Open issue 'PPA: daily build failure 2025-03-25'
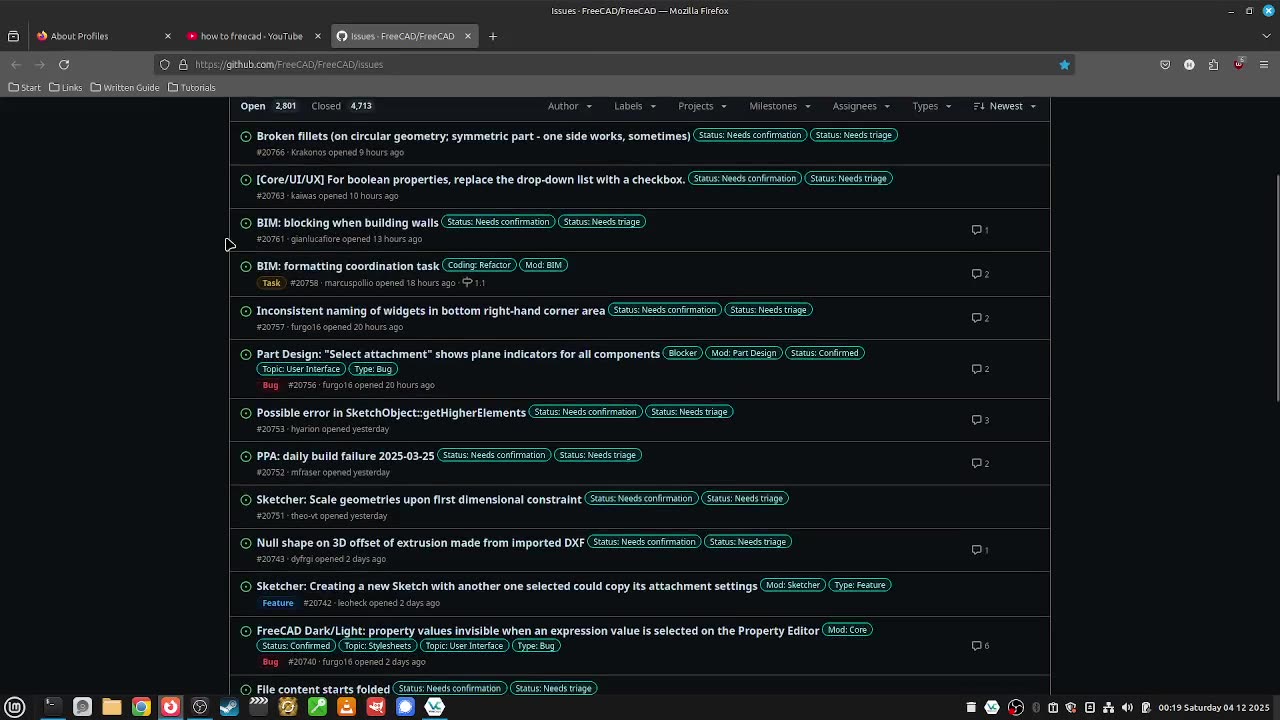 345,456
